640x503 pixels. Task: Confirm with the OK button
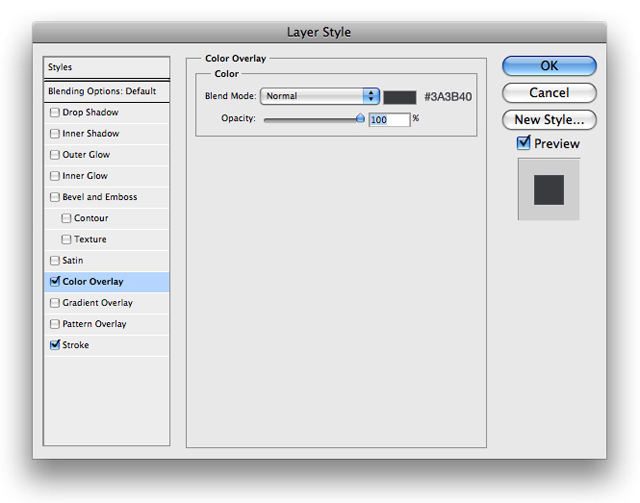click(549, 66)
